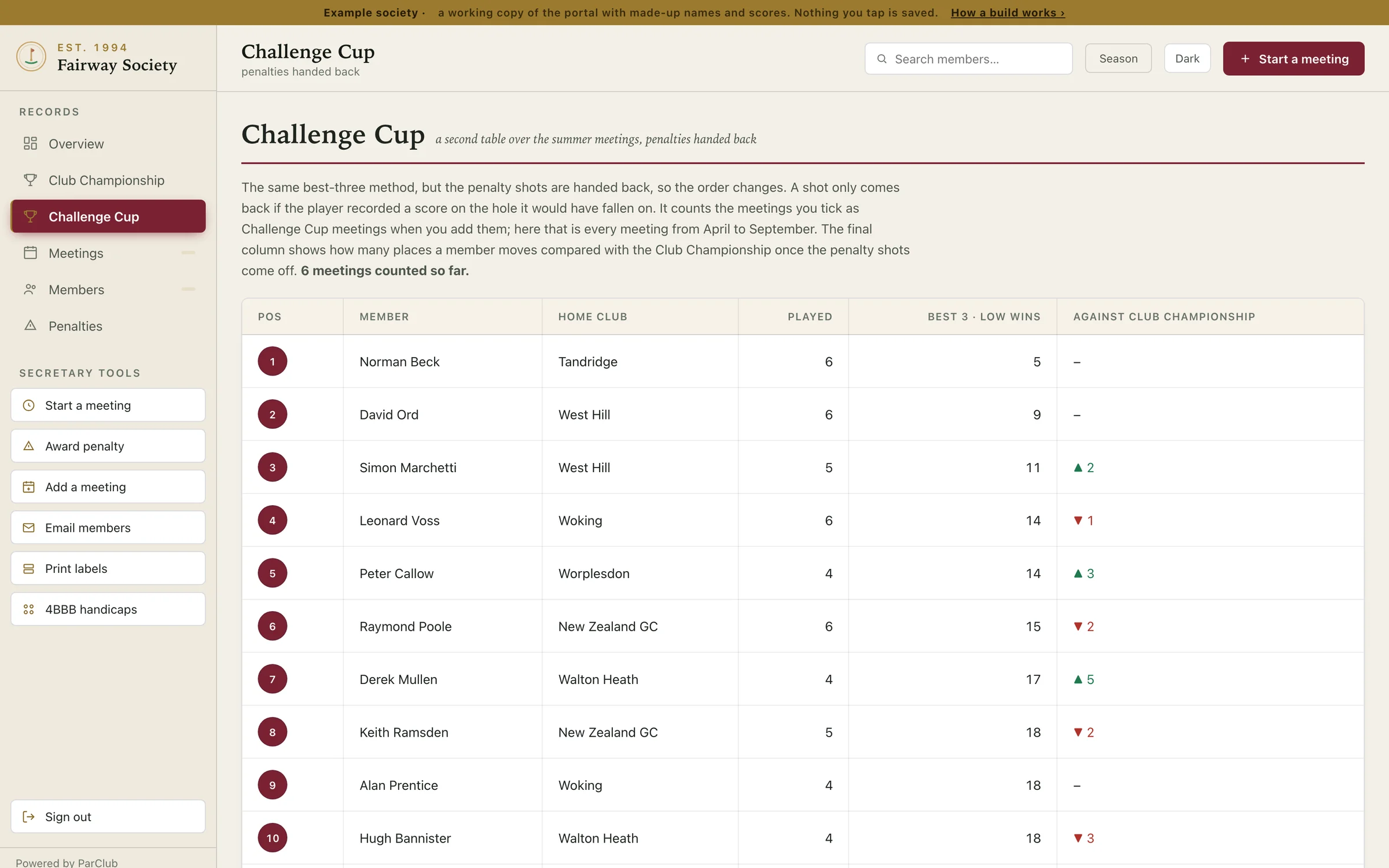The width and height of the screenshot is (1389, 868).
Task: Click the Email members button
Action: (108, 528)
